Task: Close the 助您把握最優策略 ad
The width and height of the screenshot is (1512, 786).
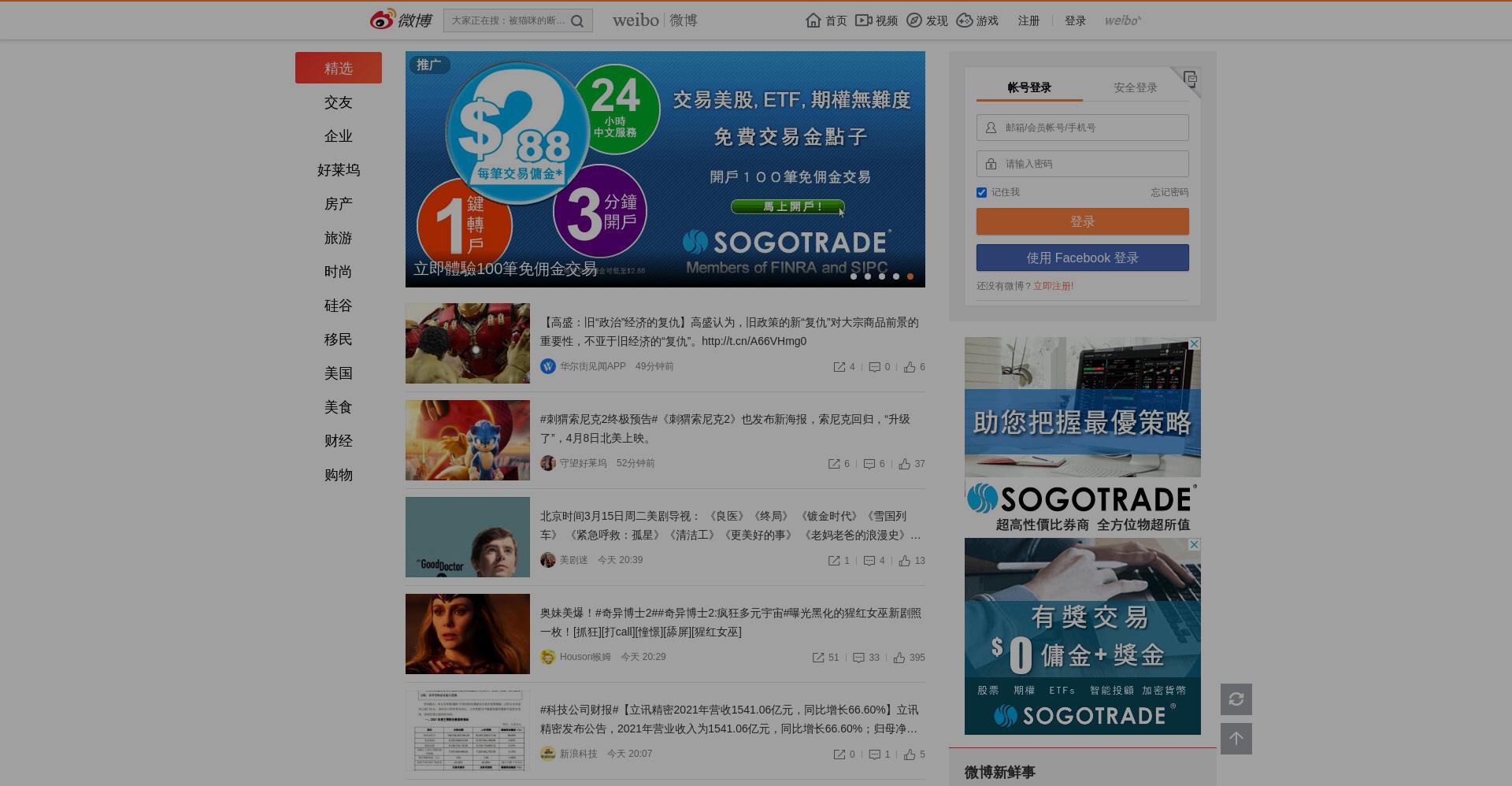Action: point(1195,344)
